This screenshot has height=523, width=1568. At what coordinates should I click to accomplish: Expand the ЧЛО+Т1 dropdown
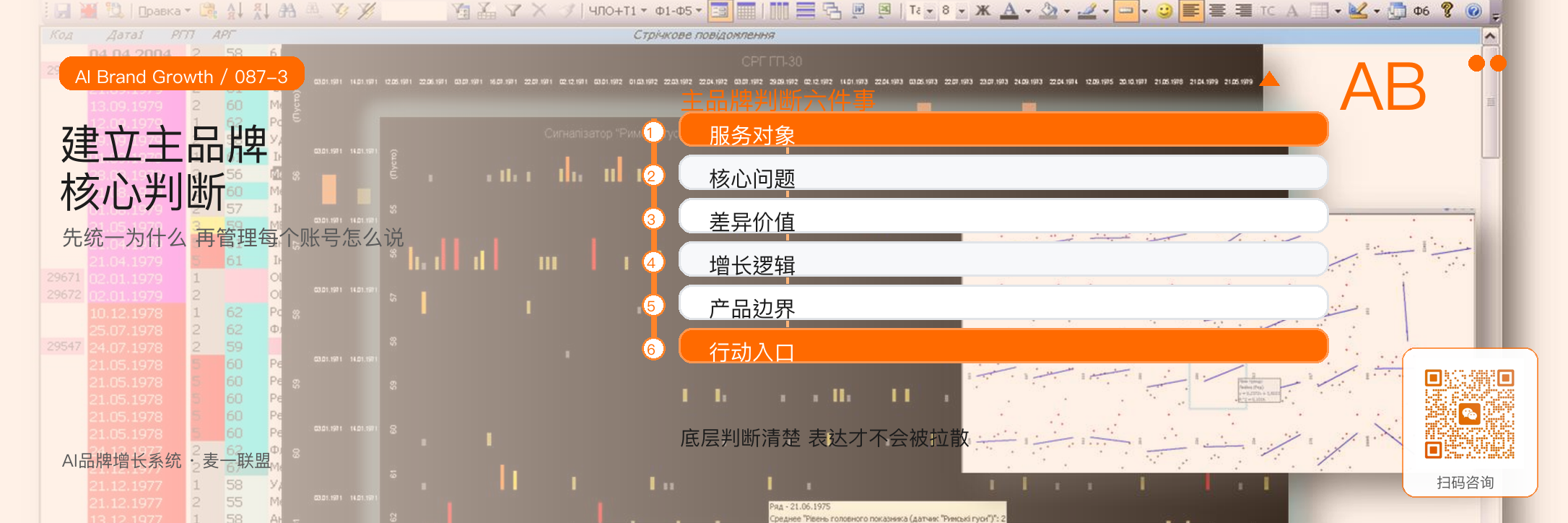[617, 10]
